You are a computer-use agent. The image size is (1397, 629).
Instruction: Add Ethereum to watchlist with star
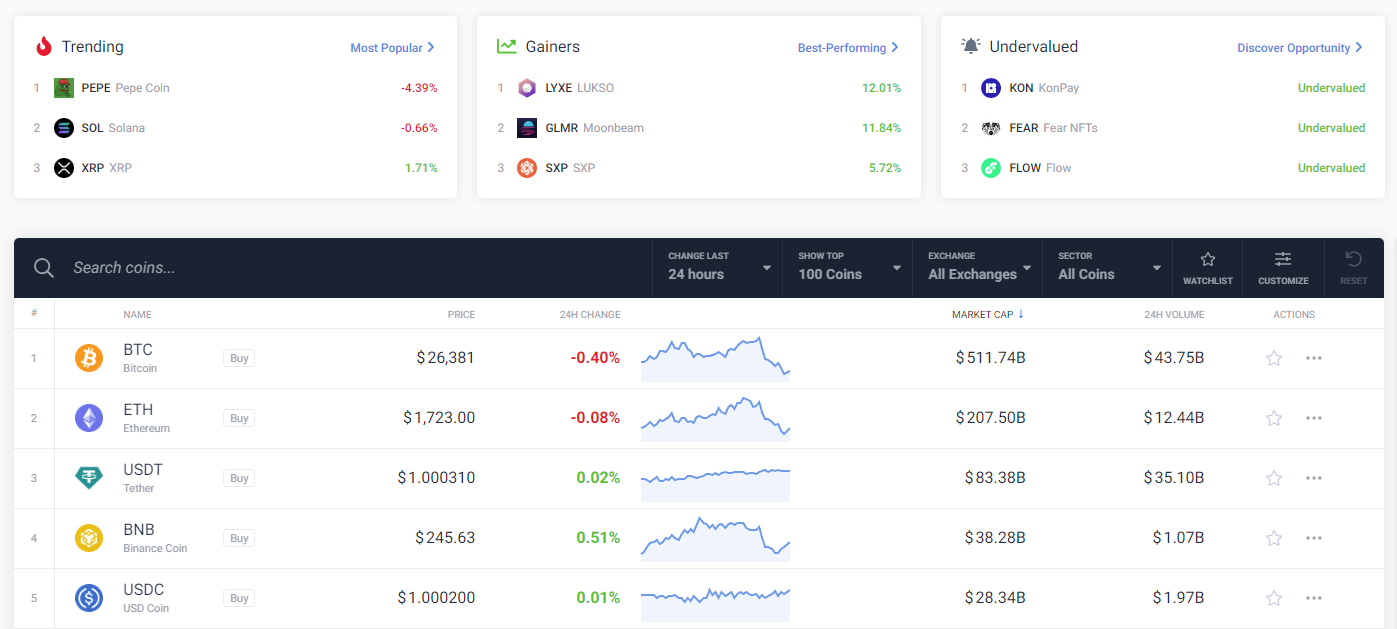1274,418
